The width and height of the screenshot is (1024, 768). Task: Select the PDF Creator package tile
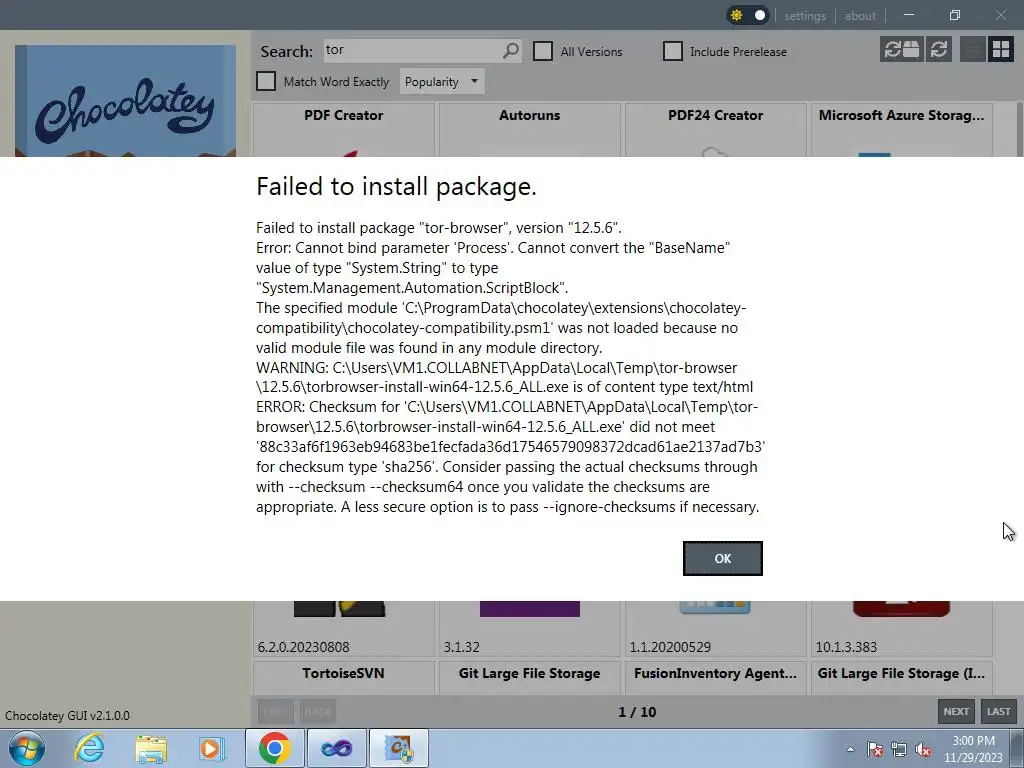(344, 129)
